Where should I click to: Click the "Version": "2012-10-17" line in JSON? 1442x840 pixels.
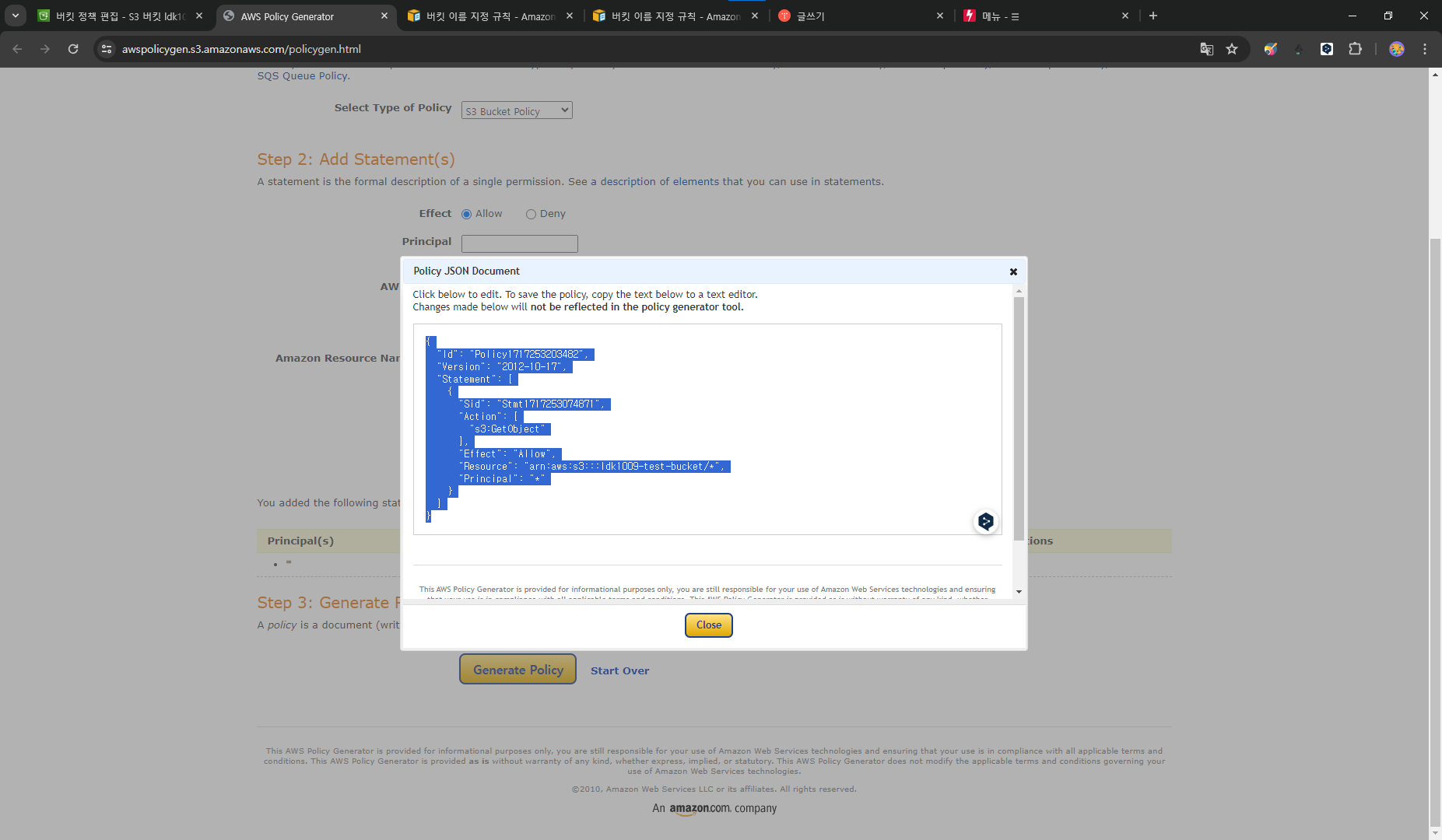(x=502, y=367)
